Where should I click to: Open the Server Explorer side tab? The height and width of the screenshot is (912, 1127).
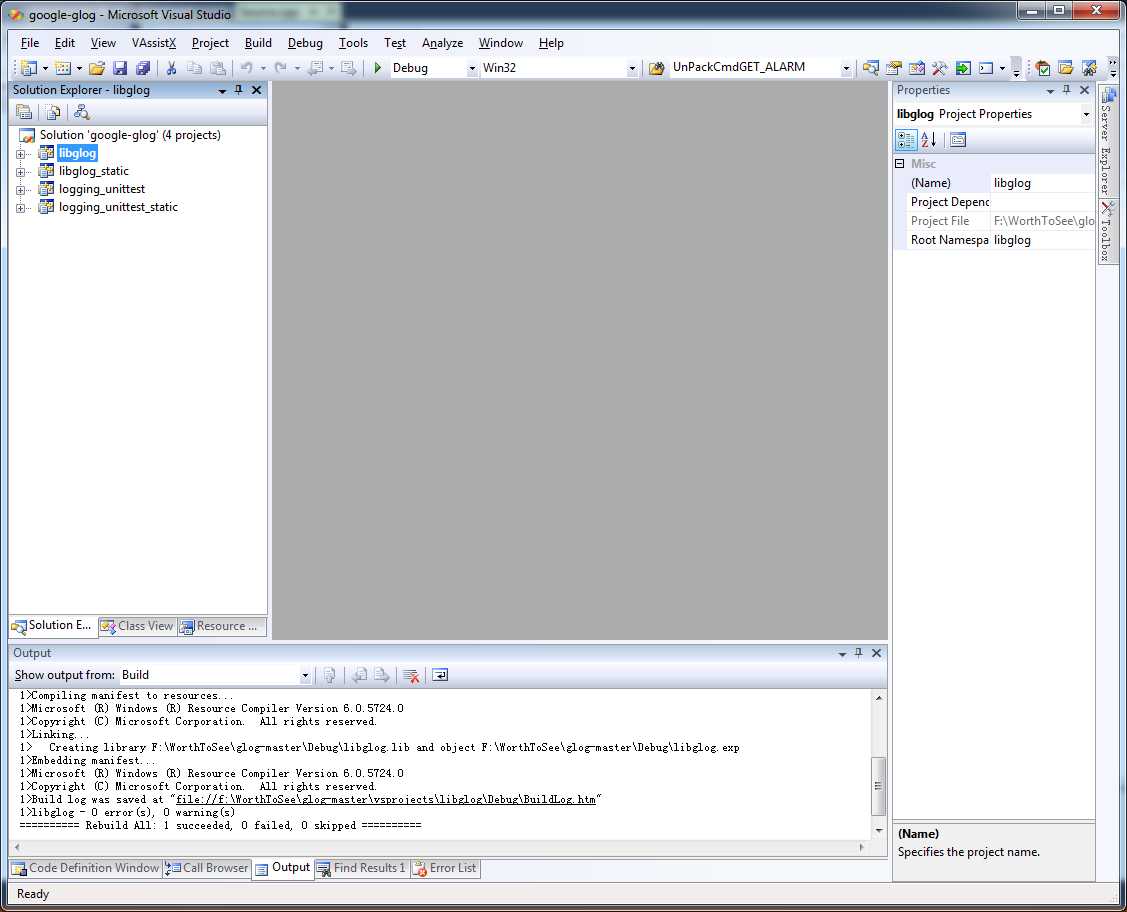coord(1108,140)
